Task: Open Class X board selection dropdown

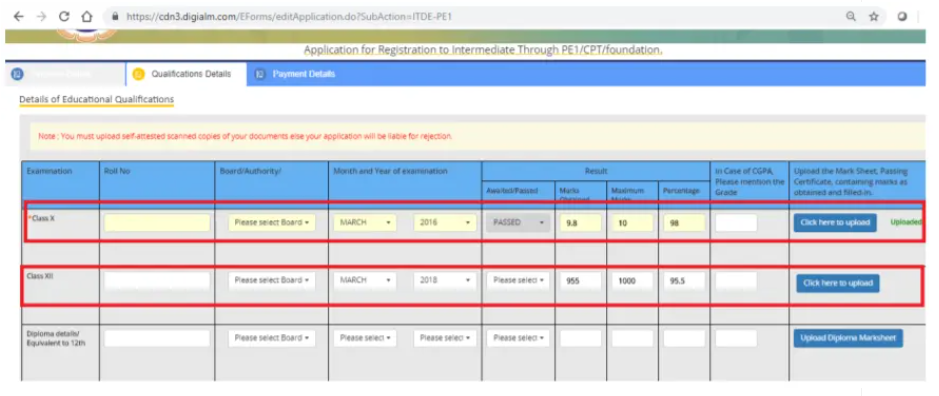Action: (x=271, y=222)
